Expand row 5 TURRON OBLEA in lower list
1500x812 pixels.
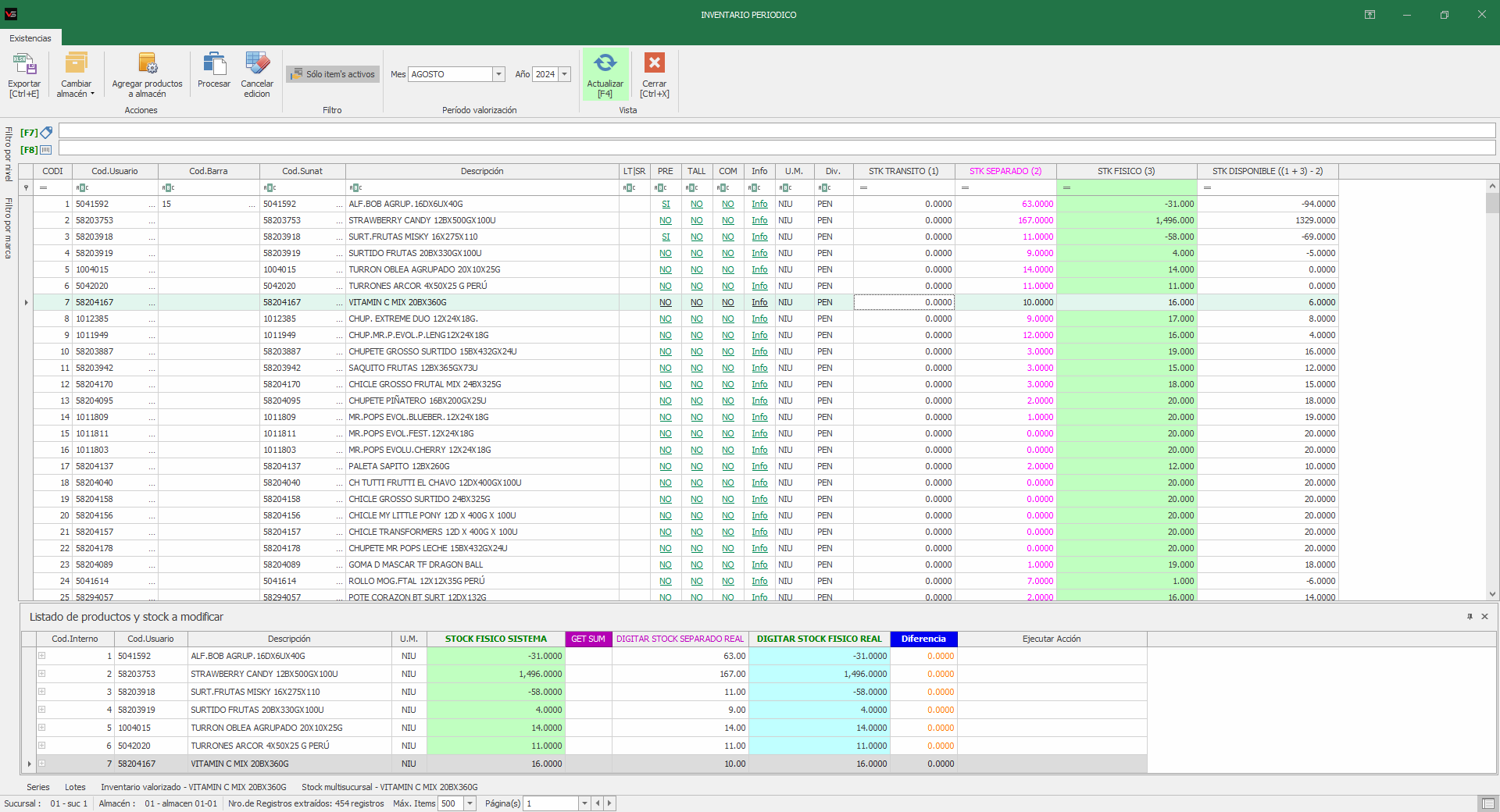coord(42,728)
